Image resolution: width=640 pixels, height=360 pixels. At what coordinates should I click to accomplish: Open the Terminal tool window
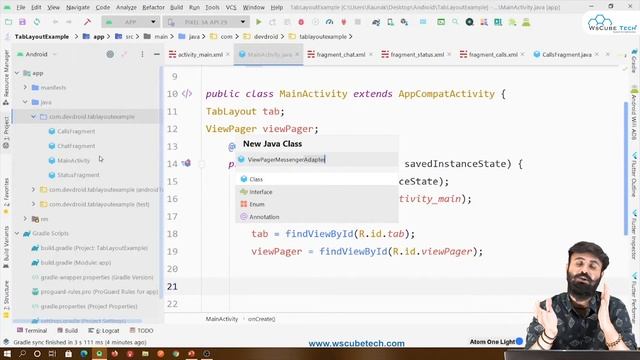click(x=32, y=331)
